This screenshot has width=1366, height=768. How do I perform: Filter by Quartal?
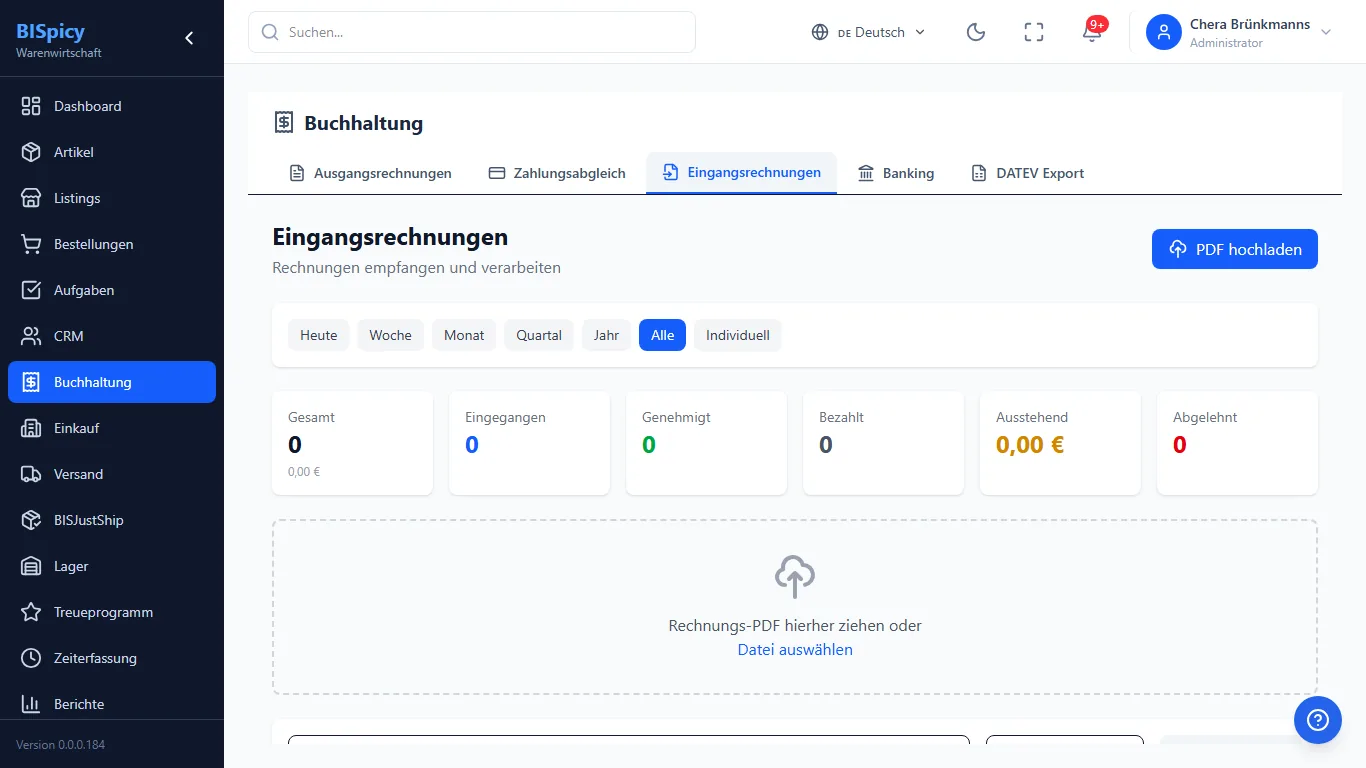tap(539, 335)
